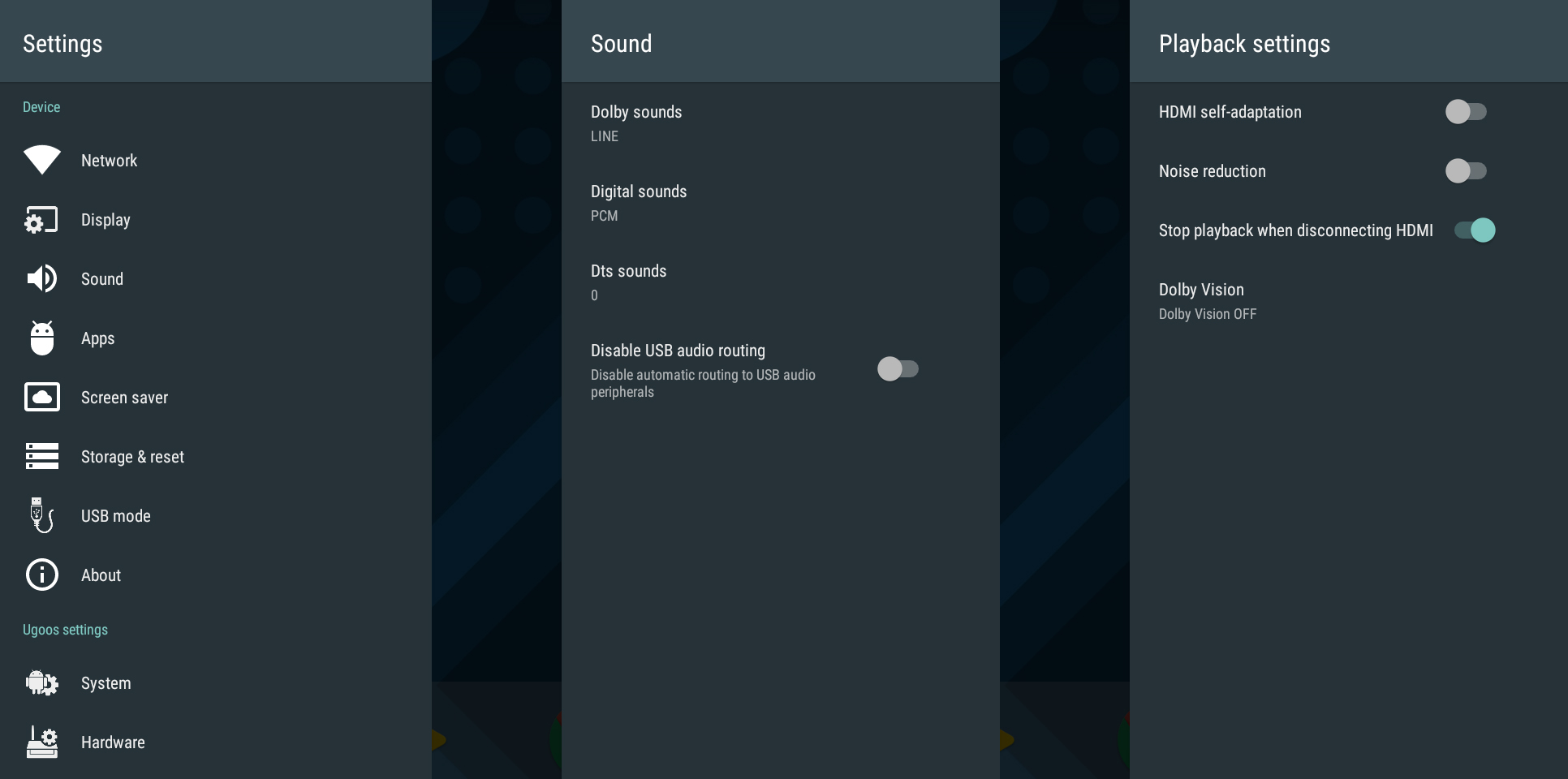The height and width of the screenshot is (779, 1568).
Task: Open Dolby Vision setting
Action: coord(1349,301)
